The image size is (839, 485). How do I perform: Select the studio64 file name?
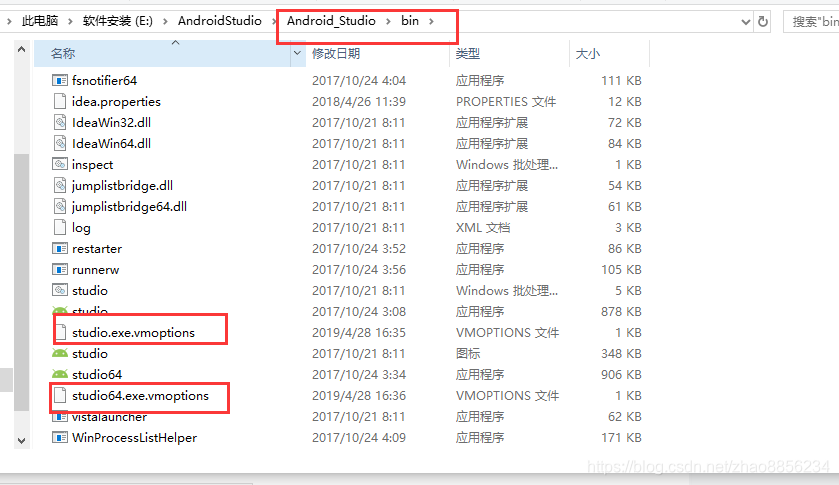click(97, 374)
